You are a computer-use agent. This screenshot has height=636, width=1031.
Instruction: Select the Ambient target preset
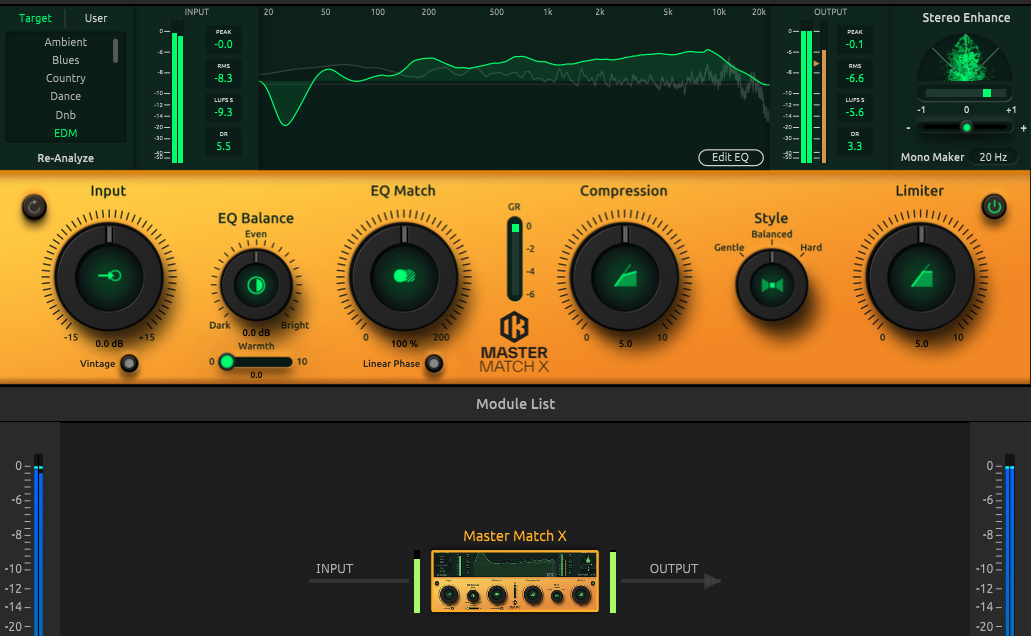click(x=66, y=42)
